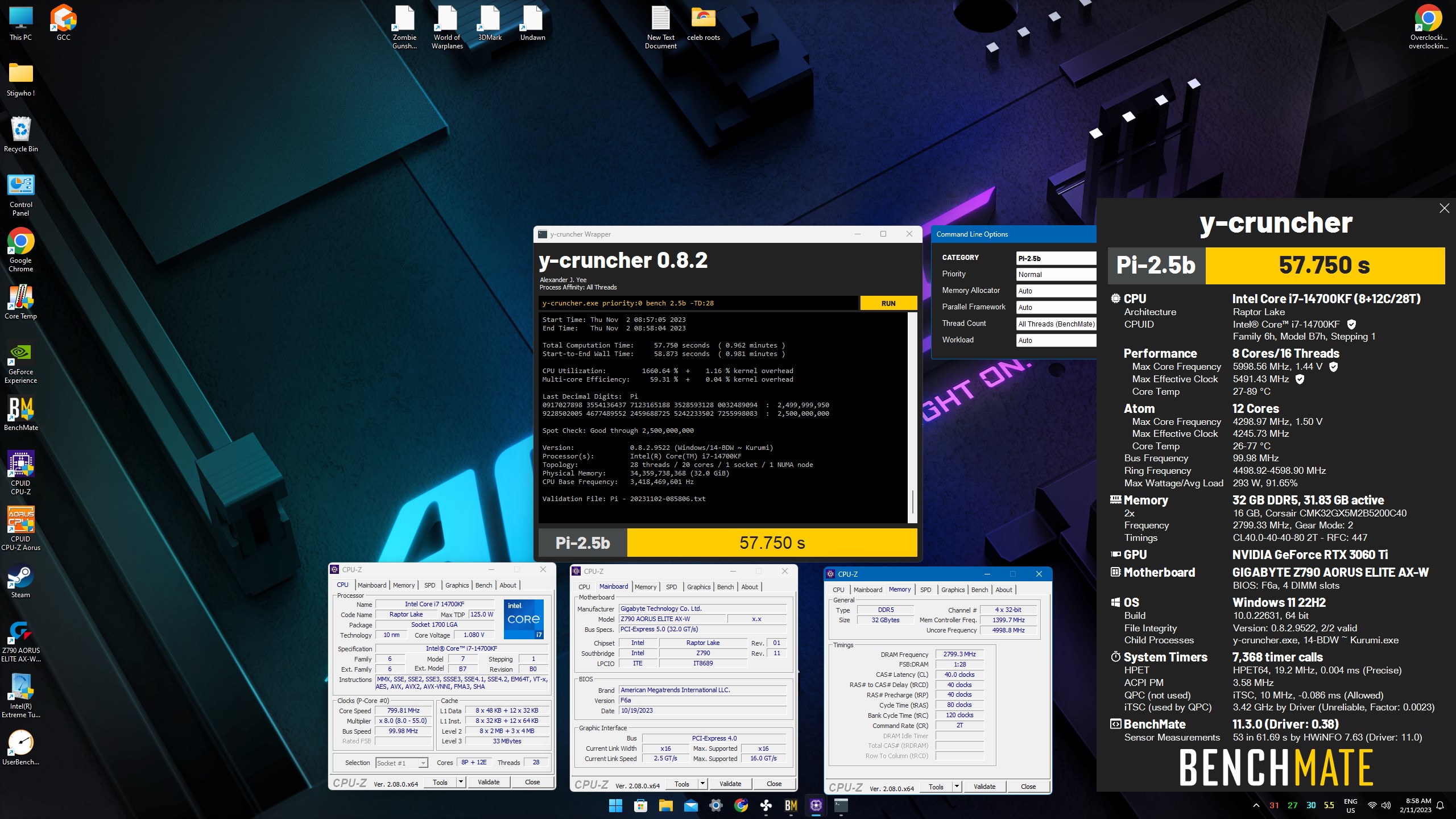Image resolution: width=1456 pixels, height=819 pixels.
Task: Open About tab in Memory CPU-Z window
Action: pos(1003,590)
